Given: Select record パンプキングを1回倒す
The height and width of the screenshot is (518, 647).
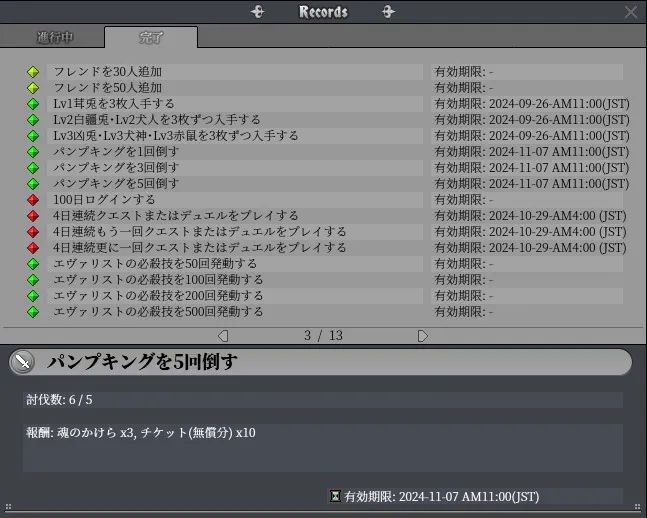Looking at the screenshot, I should pyautogui.click(x=235, y=152).
